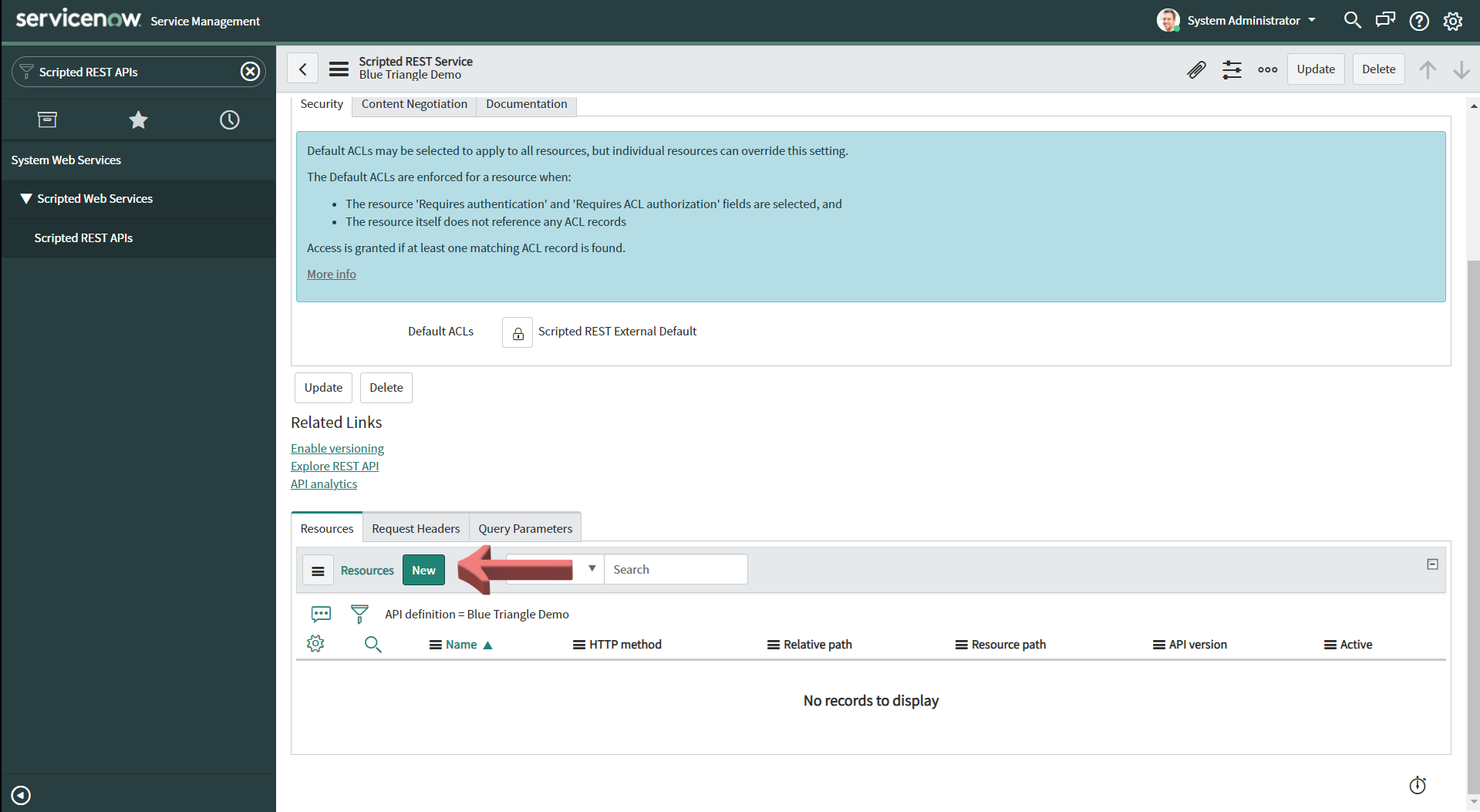The width and height of the screenshot is (1480, 812).
Task: Toggle the list activity stream icon
Action: point(321,614)
